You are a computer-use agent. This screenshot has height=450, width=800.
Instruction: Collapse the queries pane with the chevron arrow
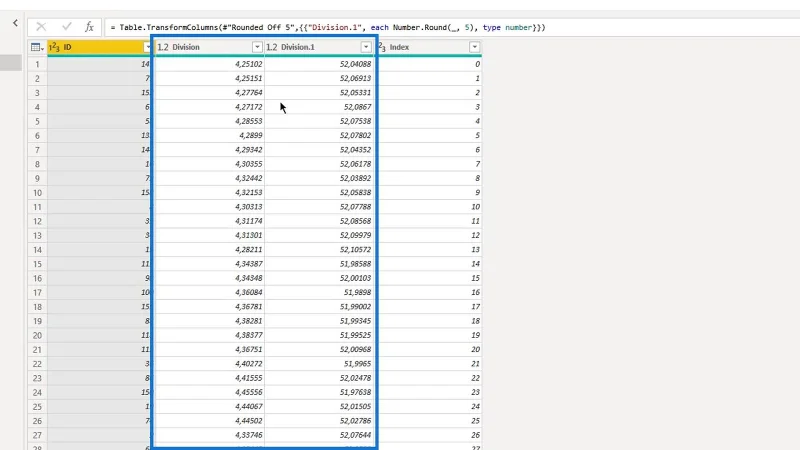point(15,22)
